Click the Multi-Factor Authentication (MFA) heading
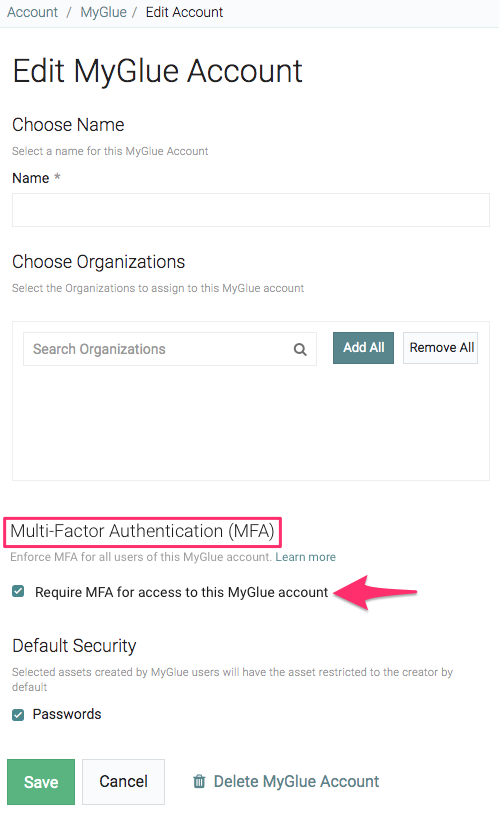Image resolution: width=499 pixels, height=813 pixels. point(142,531)
